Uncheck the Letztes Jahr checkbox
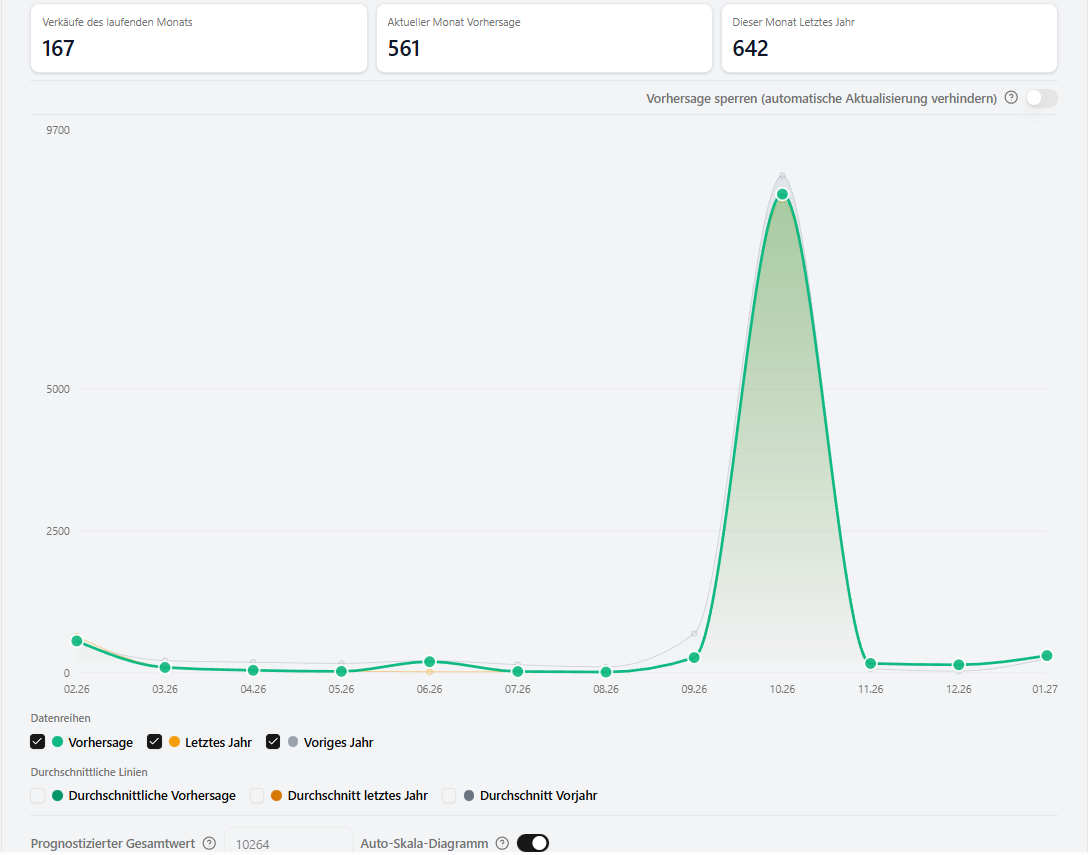 point(154,742)
